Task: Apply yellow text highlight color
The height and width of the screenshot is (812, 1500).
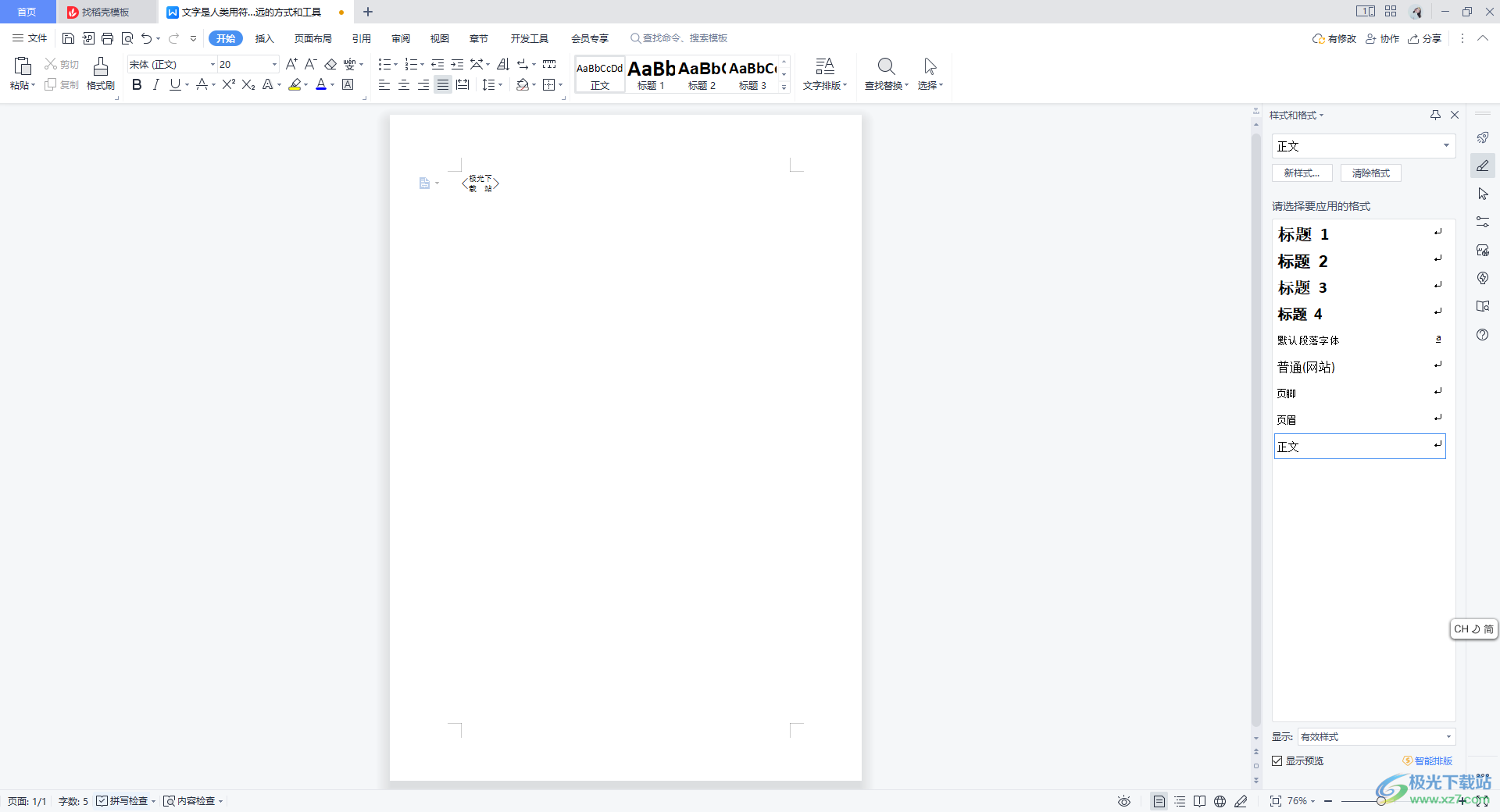Action: click(295, 84)
